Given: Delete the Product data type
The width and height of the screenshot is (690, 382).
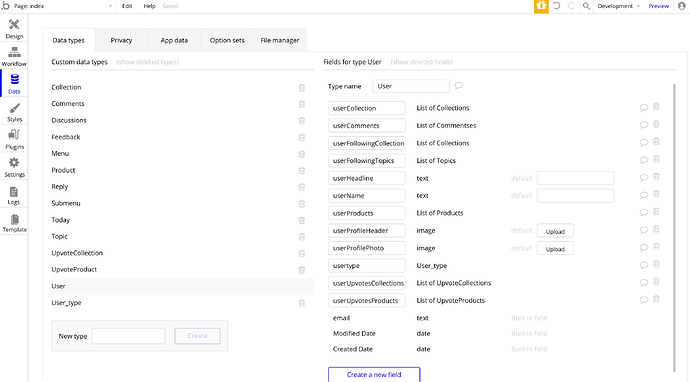Looking at the screenshot, I should tap(302, 170).
